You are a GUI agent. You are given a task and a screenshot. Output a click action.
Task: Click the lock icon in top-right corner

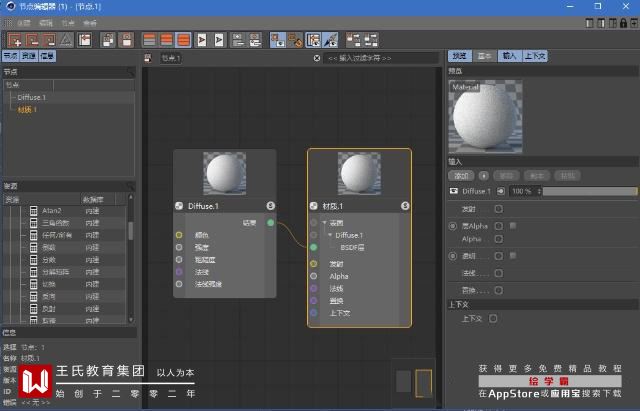pyautogui.click(x=623, y=23)
